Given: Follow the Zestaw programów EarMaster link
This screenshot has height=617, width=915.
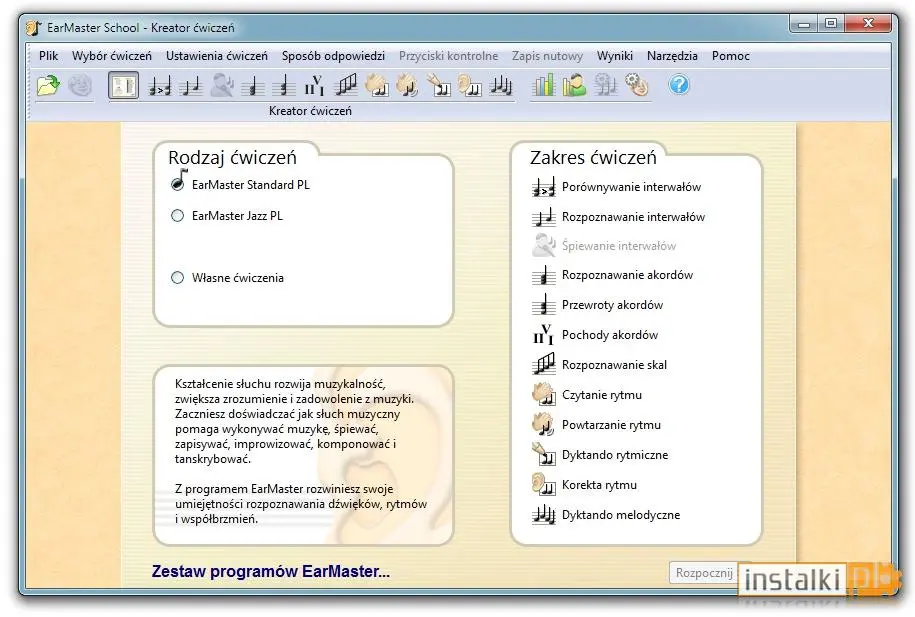Looking at the screenshot, I should (271, 571).
